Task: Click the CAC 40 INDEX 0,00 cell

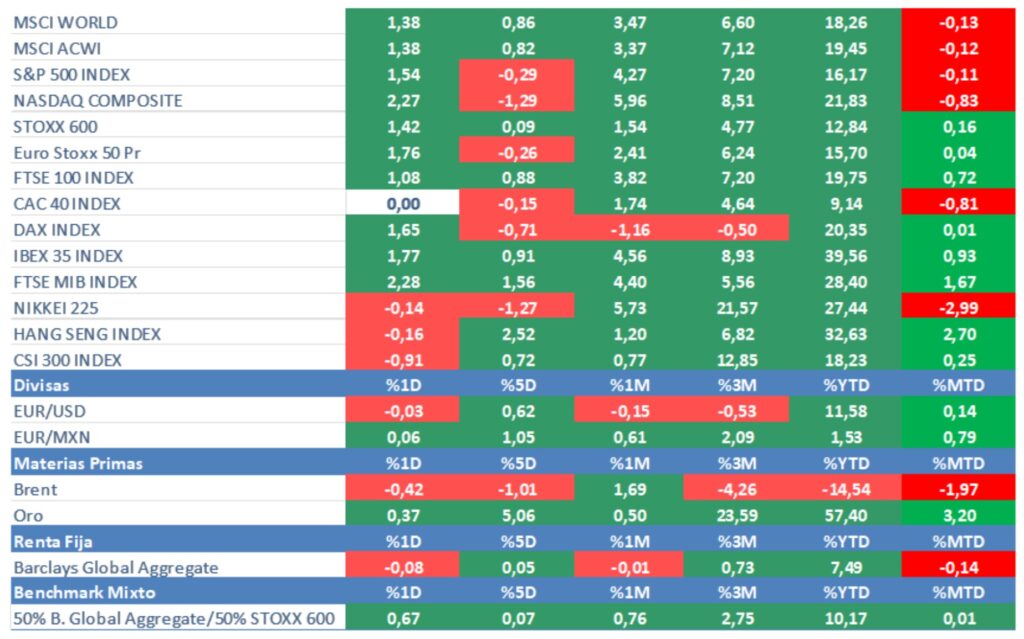Action: coord(402,204)
